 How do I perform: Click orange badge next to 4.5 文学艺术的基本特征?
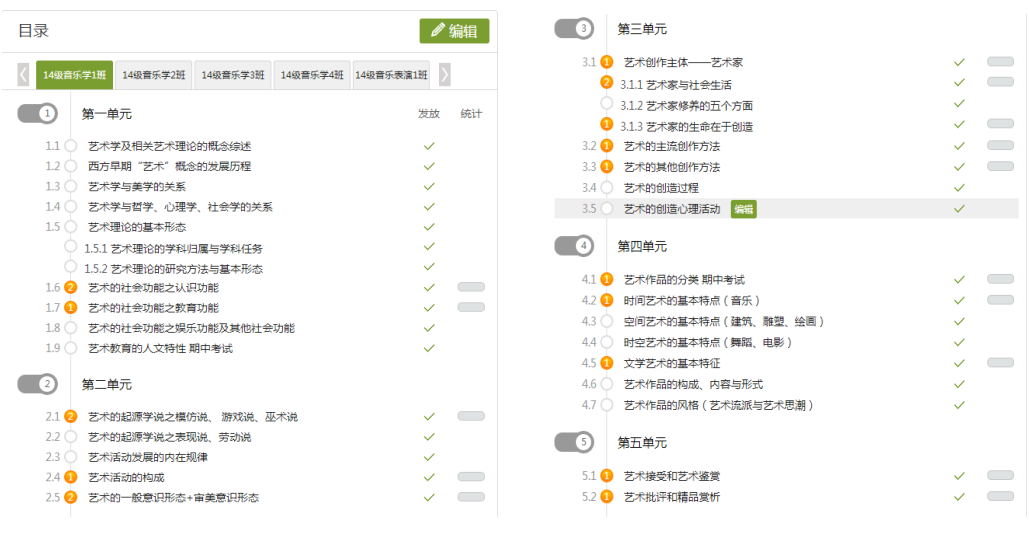click(606, 363)
